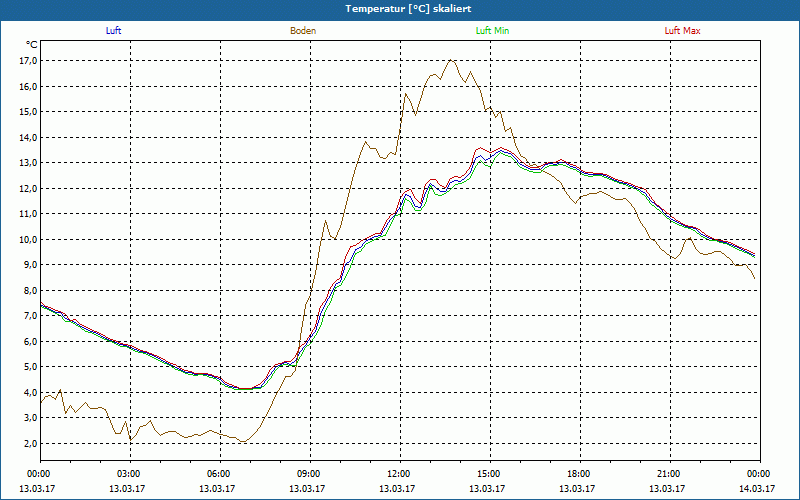Click the 11,0 y-axis value
Image resolution: width=800 pixels, height=500 pixels.
[28, 214]
